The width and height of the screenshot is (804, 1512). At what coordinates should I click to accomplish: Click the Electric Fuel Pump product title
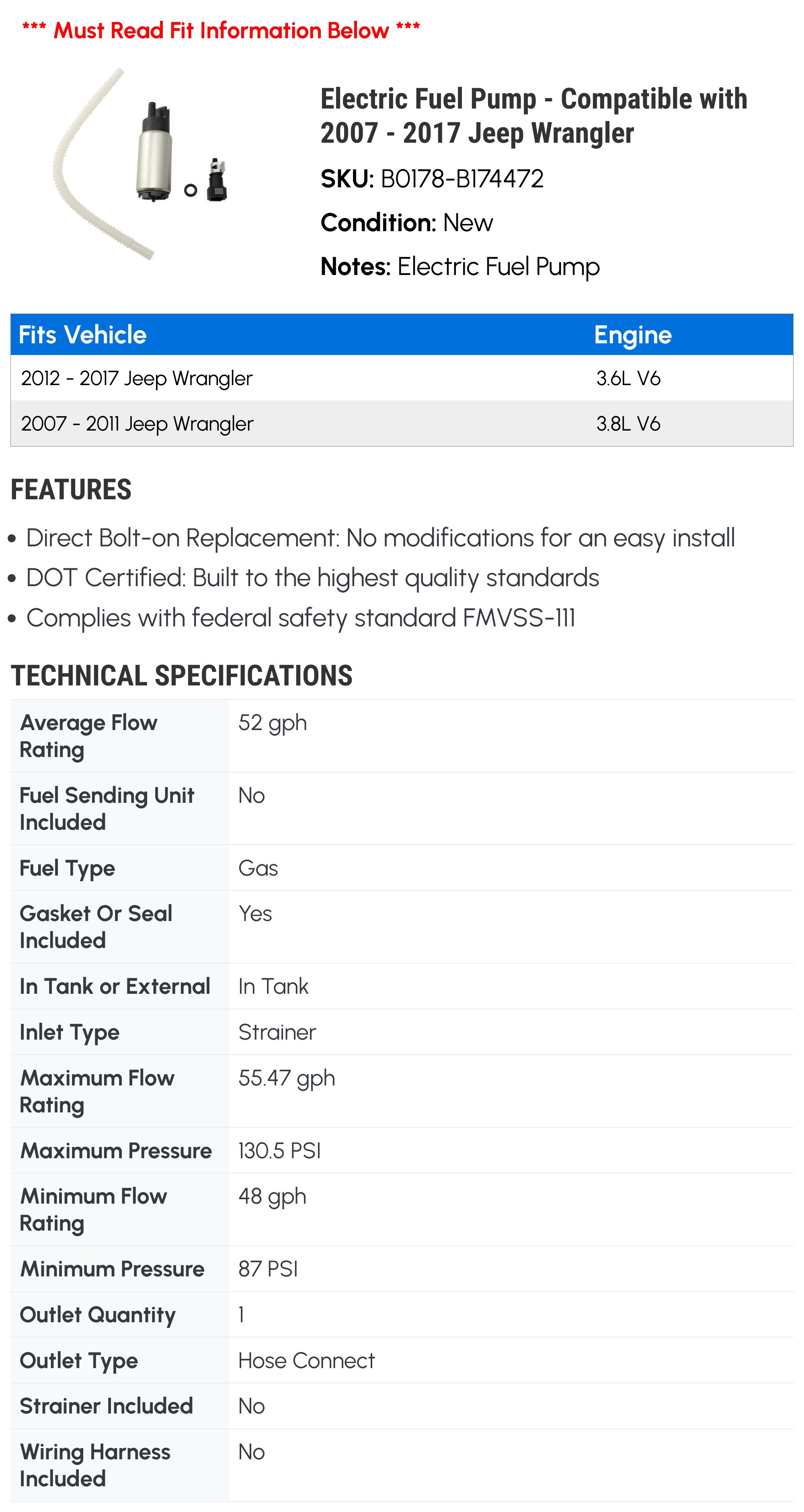pyautogui.click(x=533, y=116)
